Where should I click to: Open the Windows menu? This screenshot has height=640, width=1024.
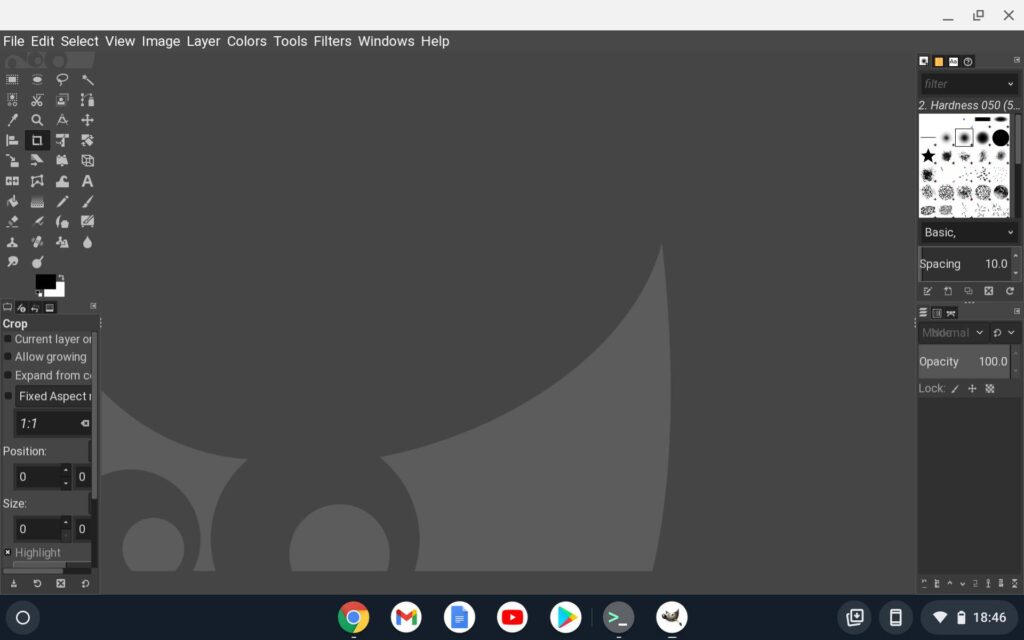386,41
